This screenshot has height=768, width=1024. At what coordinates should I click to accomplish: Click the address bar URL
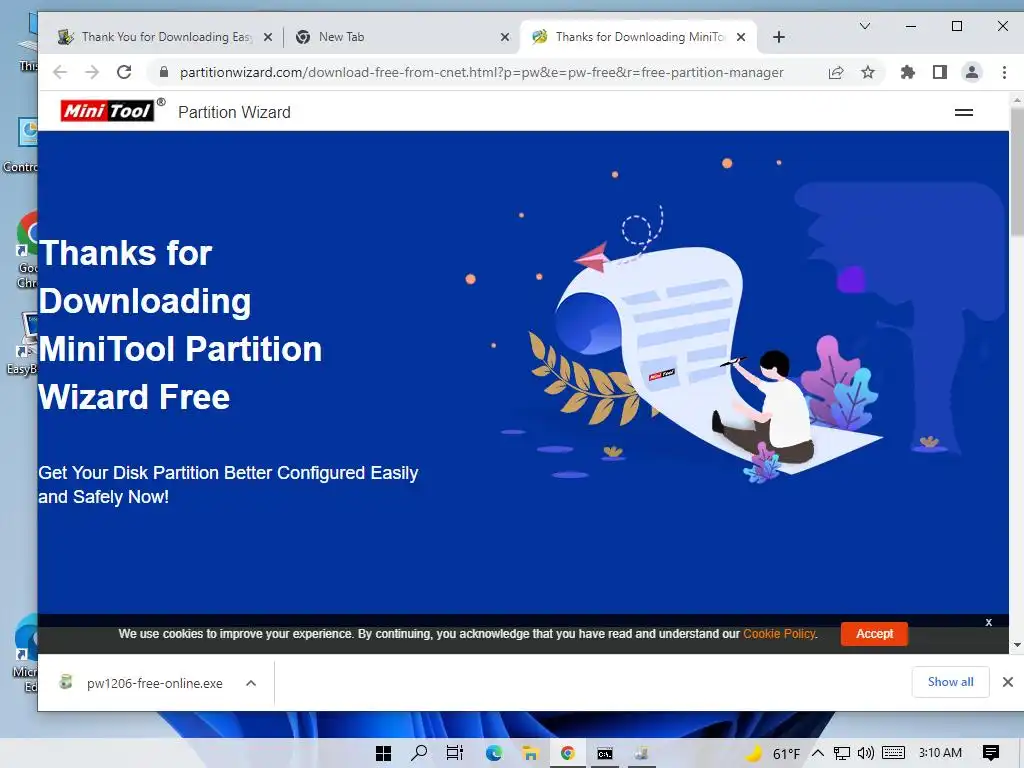(481, 72)
